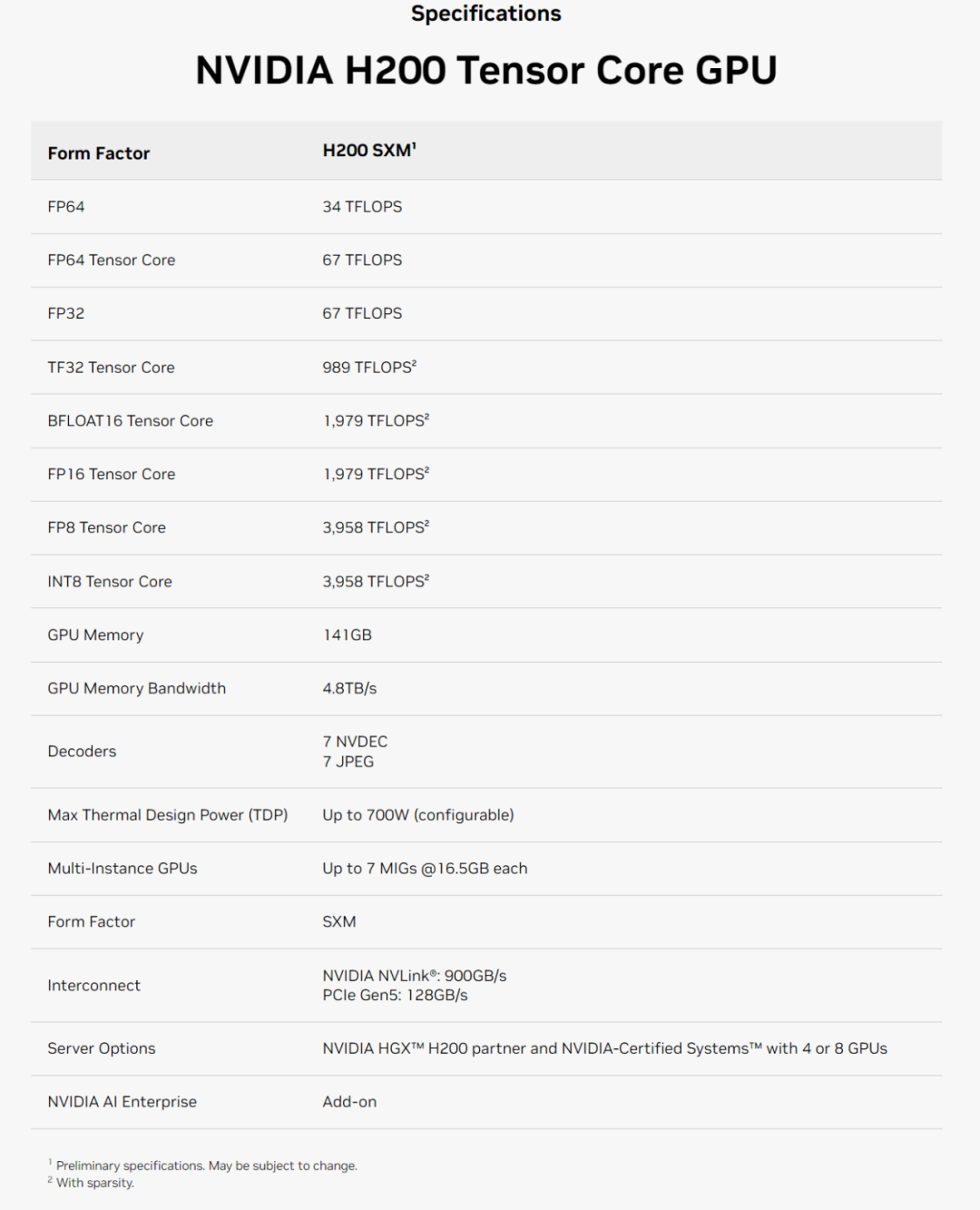Click the Specifications heading at the top
Screen dimensions: 980x1210
click(x=486, y=14)
